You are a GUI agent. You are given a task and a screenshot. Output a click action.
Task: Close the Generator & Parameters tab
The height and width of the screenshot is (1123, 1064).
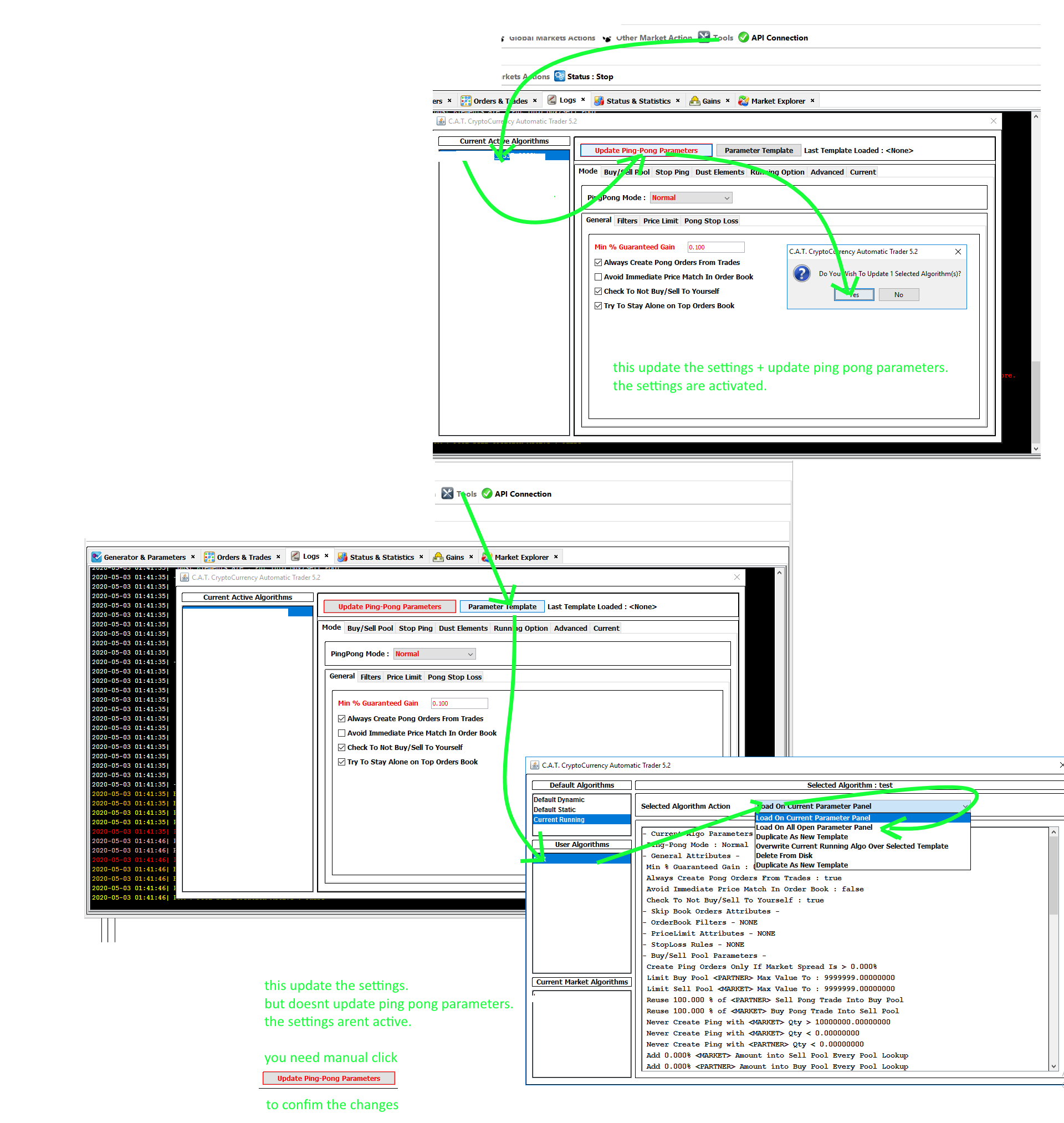193,557
